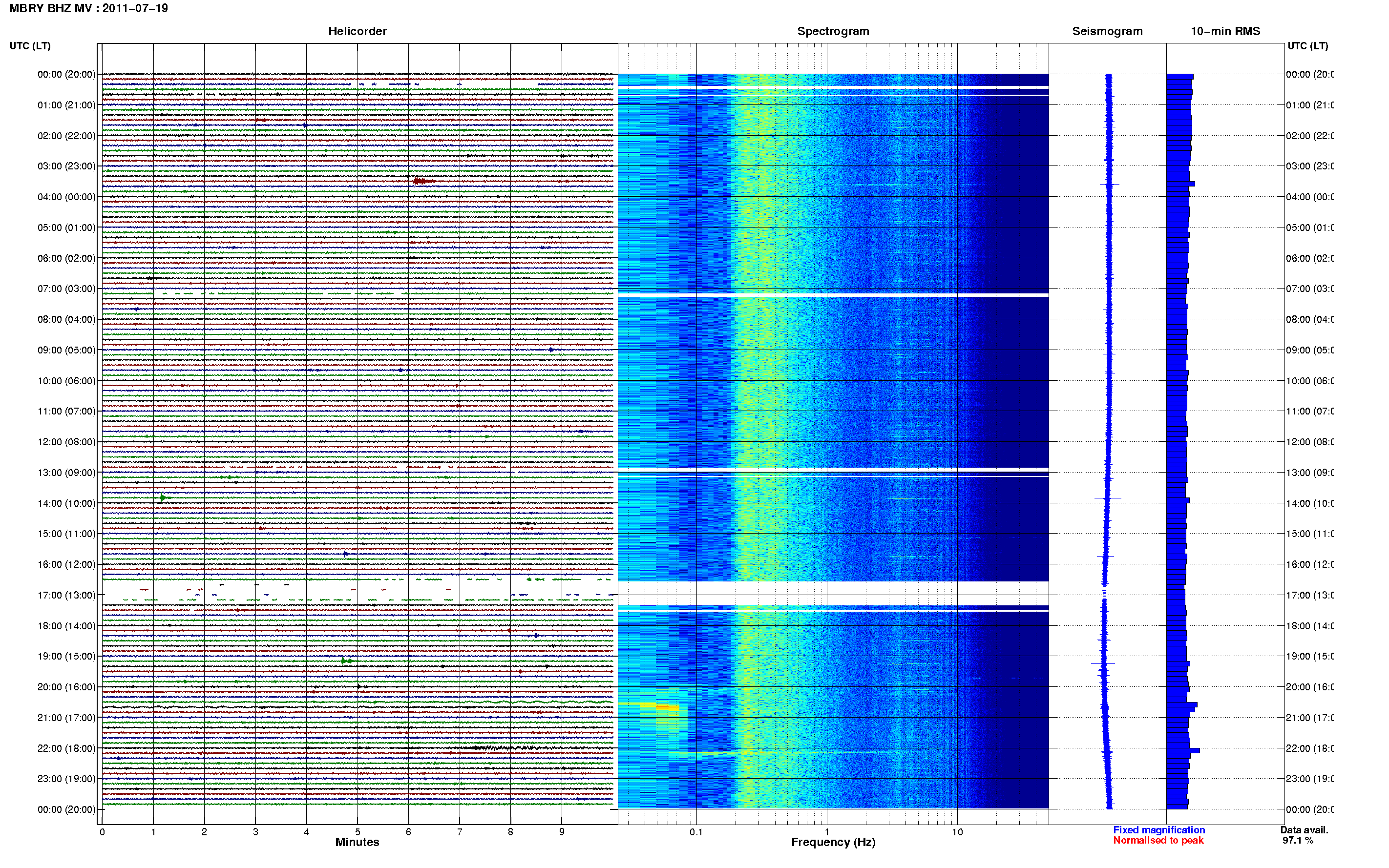Click the left-axis 19:00 (15:00) time label
Image resolution: width=1389 pixels, height=868 pixels.
click(x=66, y=656)
